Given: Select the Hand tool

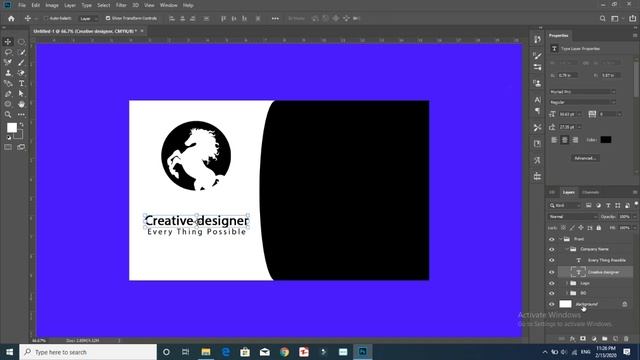Looking at the screenshot, I should click(x=21, y=104).
